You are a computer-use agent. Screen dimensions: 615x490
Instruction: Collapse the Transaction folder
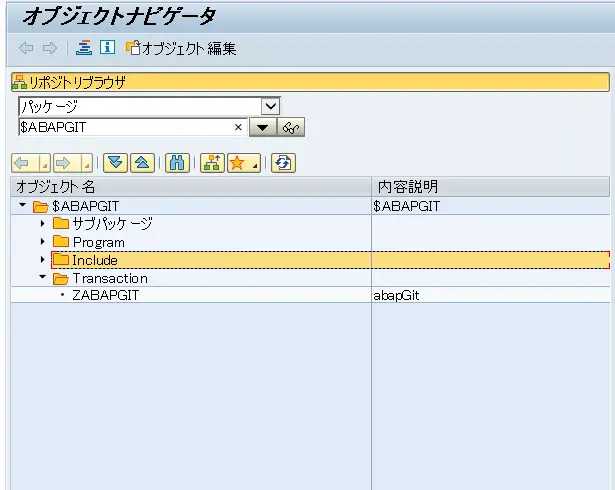[x=43, y=277]
